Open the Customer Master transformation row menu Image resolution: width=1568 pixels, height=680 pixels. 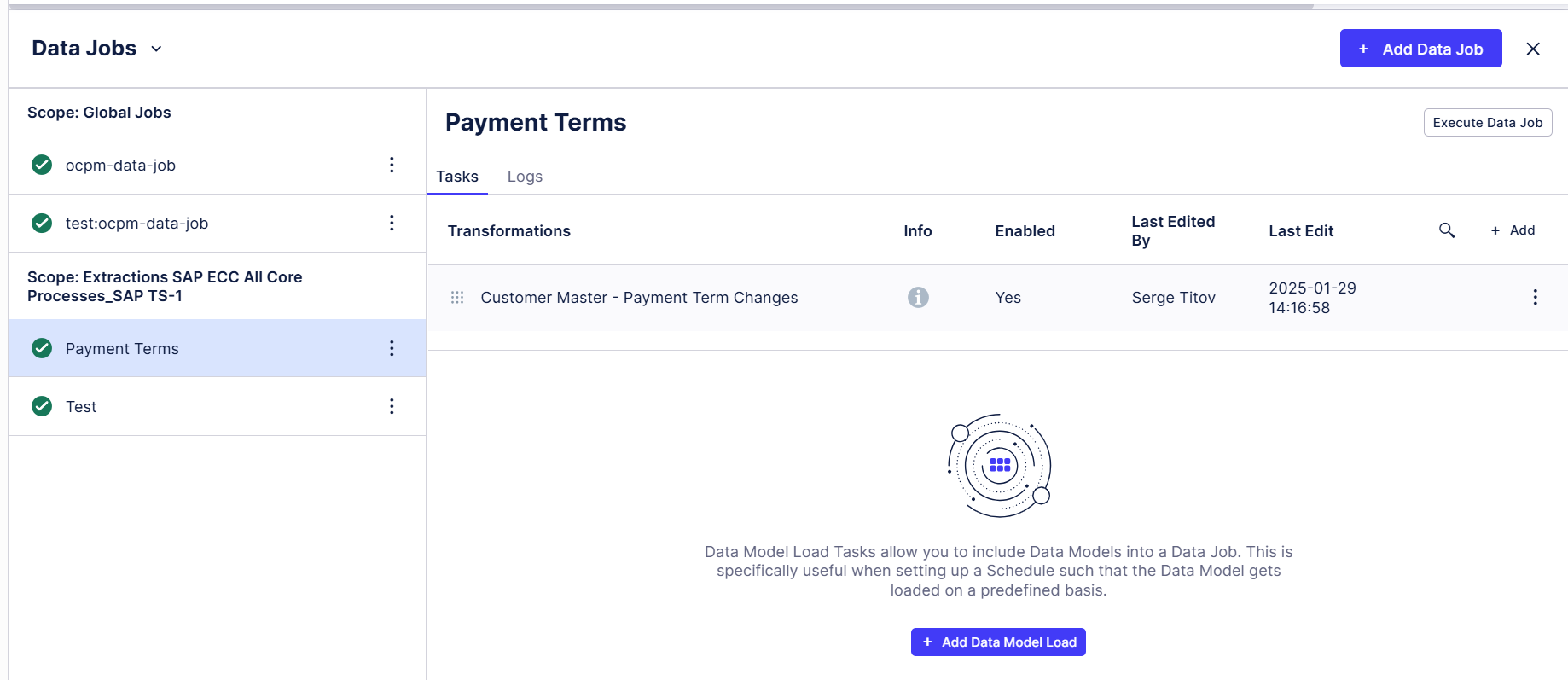(1535, 297)
